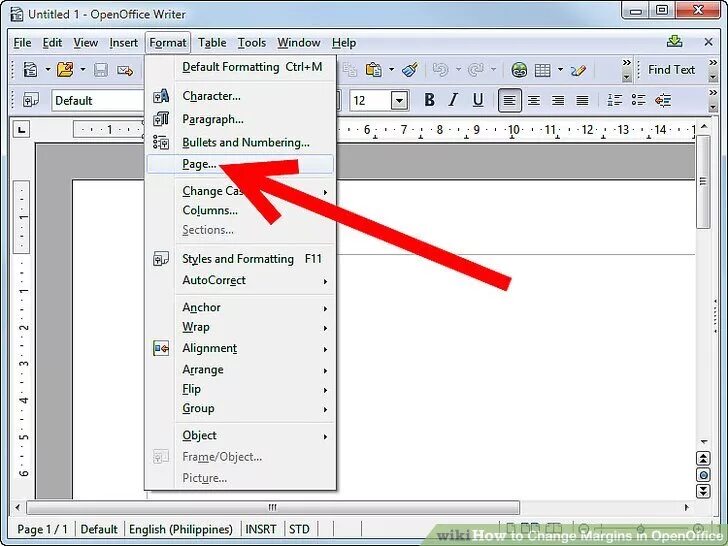Set alignment to Align Right
This screenshot has height=546, width=728.
point(558,100)
